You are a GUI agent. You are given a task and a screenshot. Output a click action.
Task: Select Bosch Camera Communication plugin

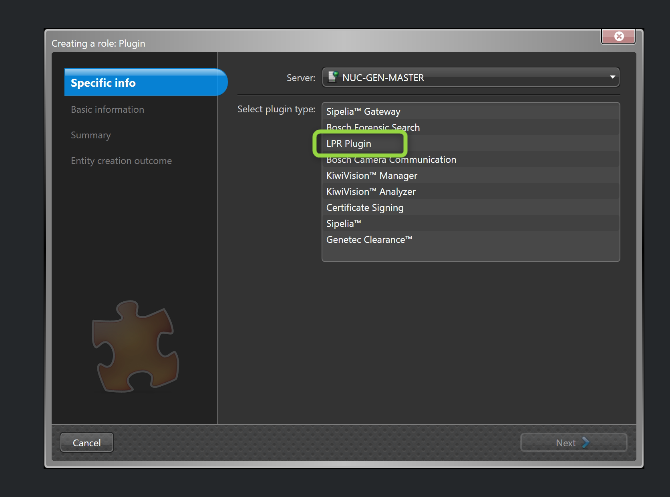pyautogui.click(x=391, y=160)
